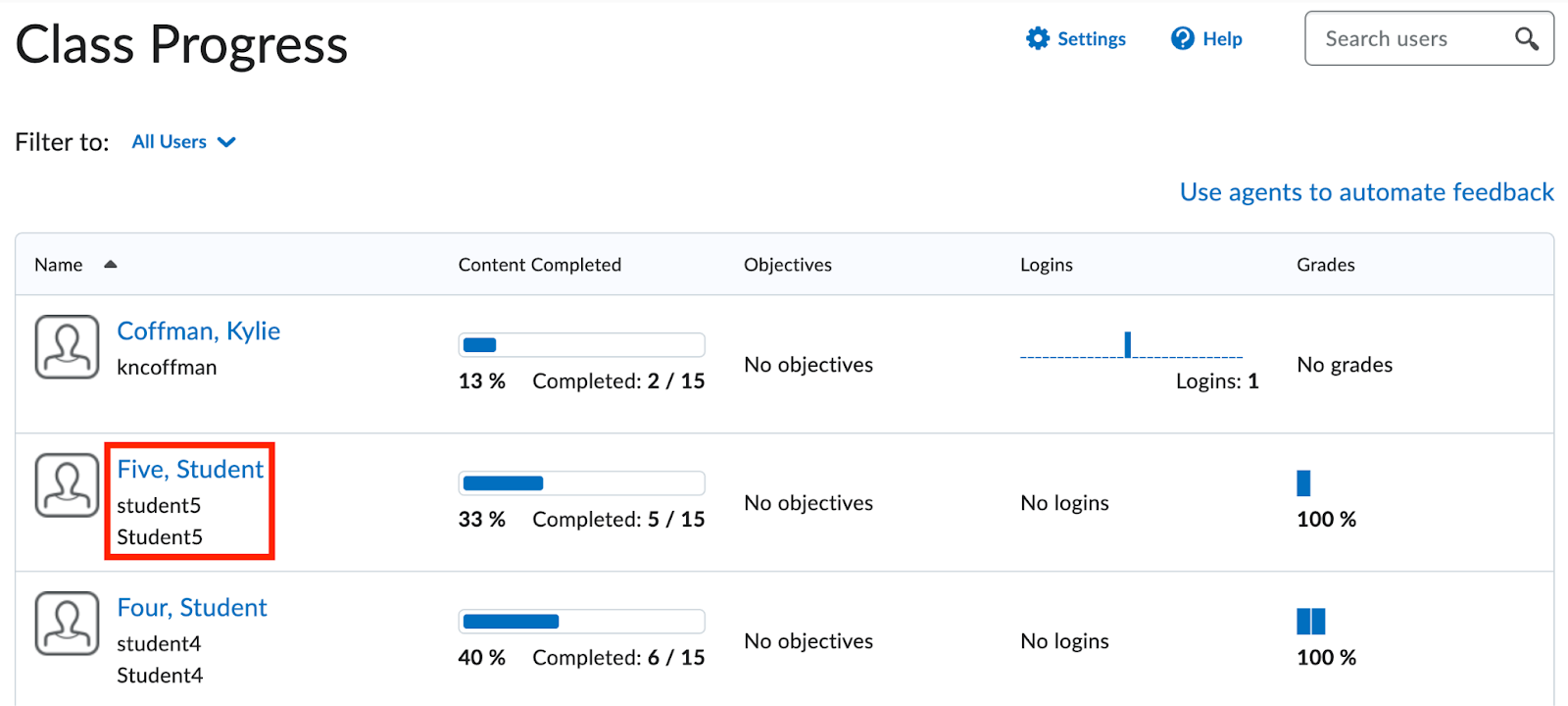Image resolution: width=1568 pixels, height=706 pixels.
Task: Click the Name column sort arrow
Action: click(x=111, y=264)
